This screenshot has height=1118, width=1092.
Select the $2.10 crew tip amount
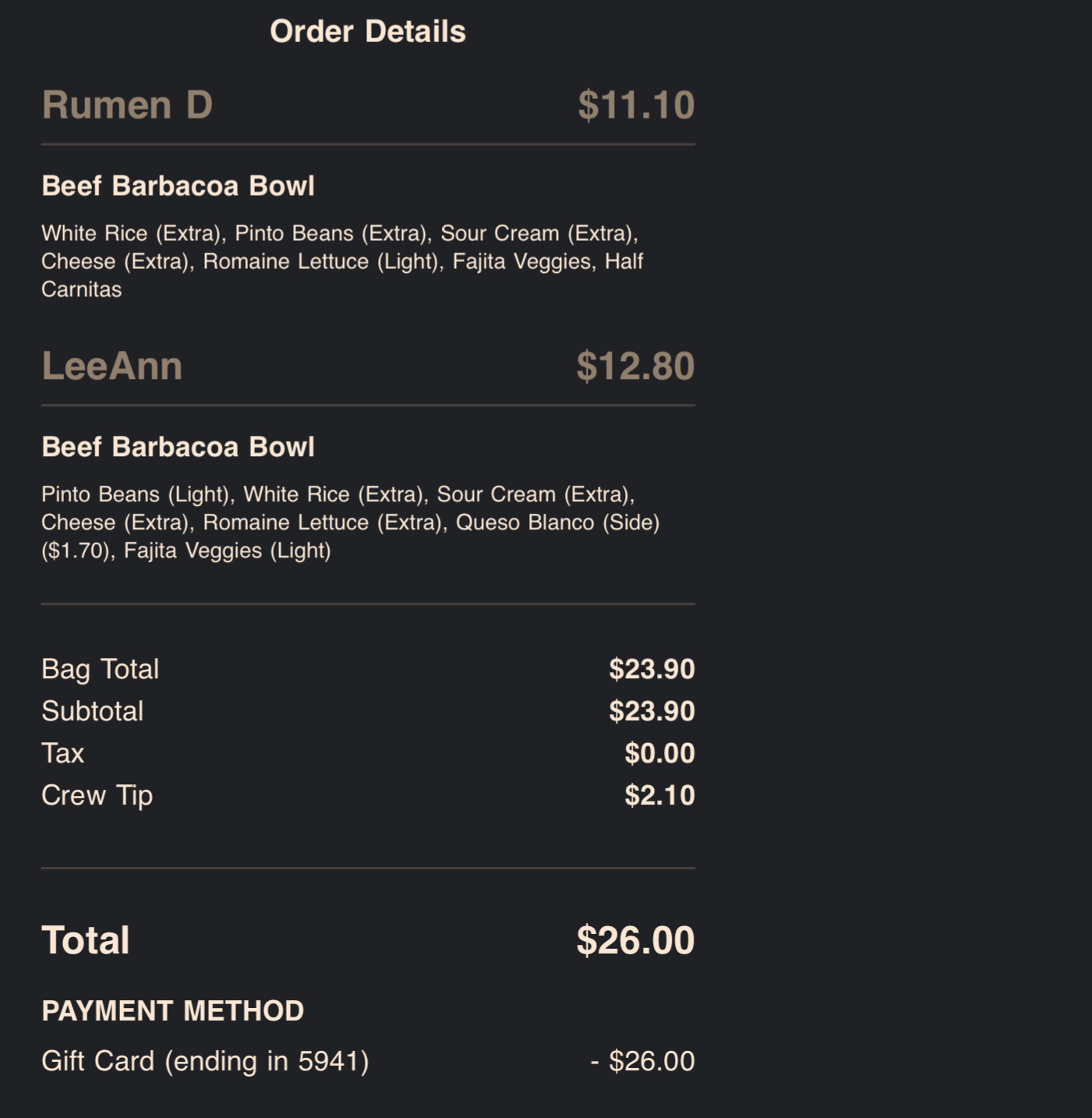(x=659, y=796)
